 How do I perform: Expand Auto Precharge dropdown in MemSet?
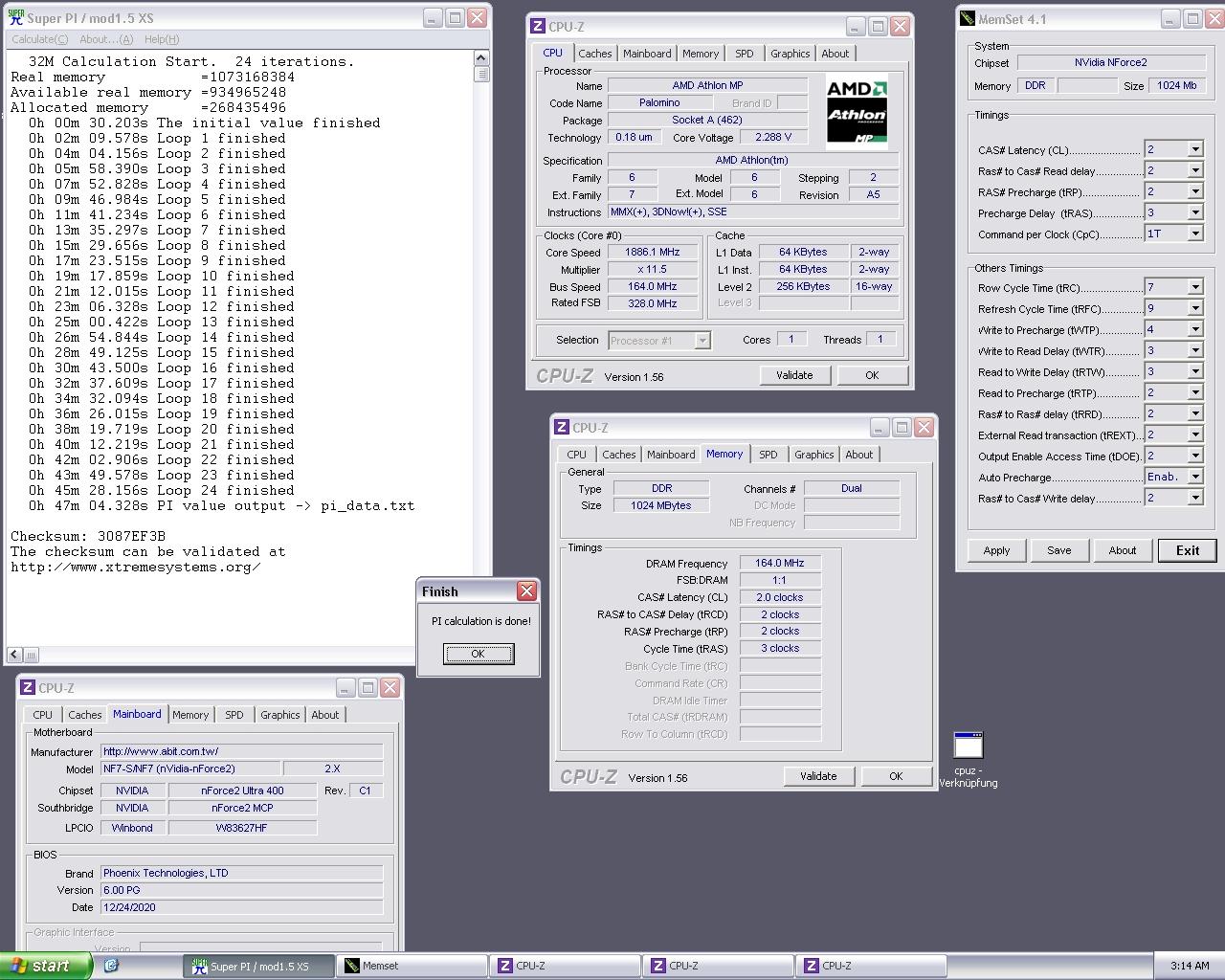(1195, 477)
